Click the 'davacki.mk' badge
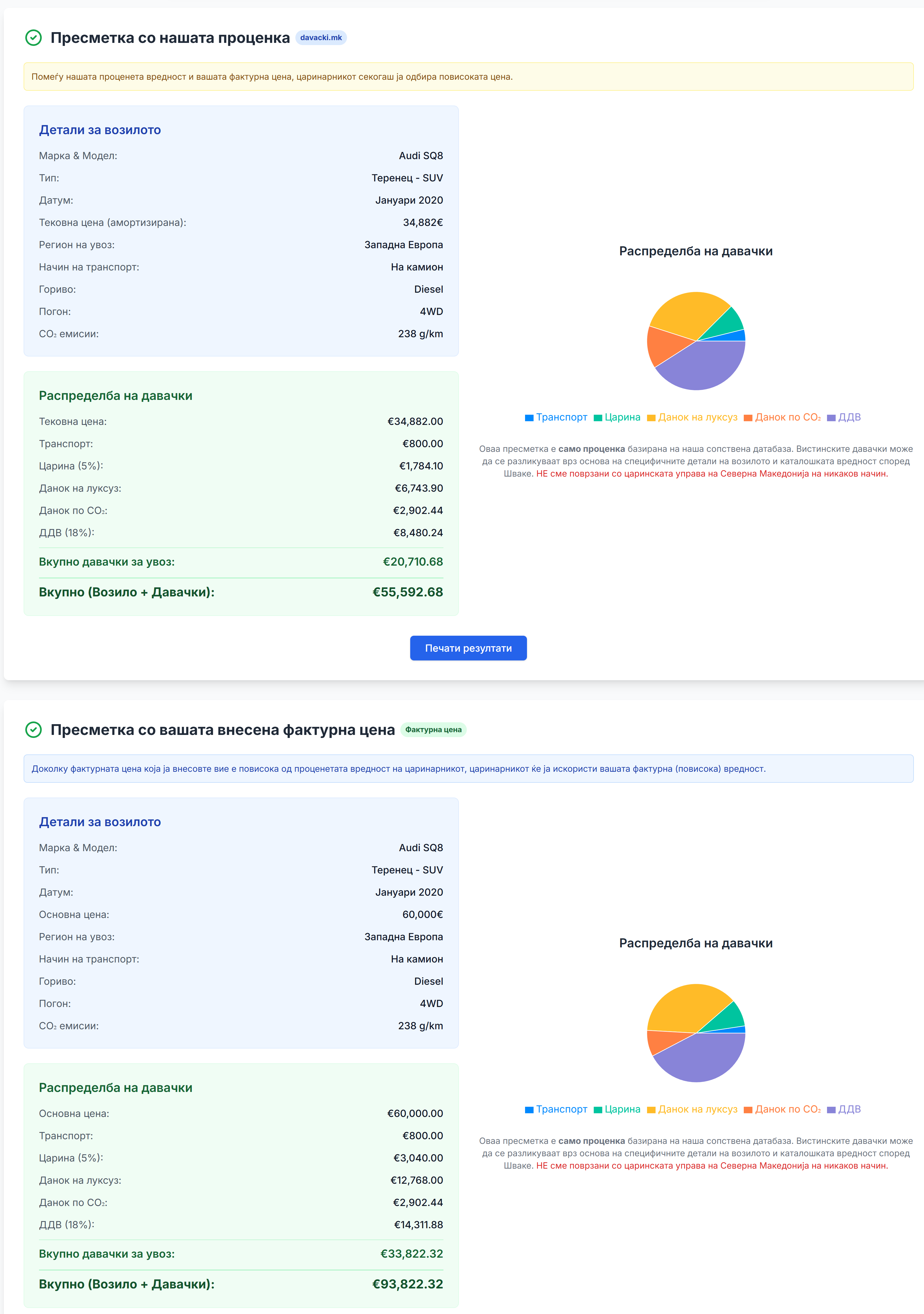The height and width of the screenshot is (1314, 924). (x=321, y=38)
